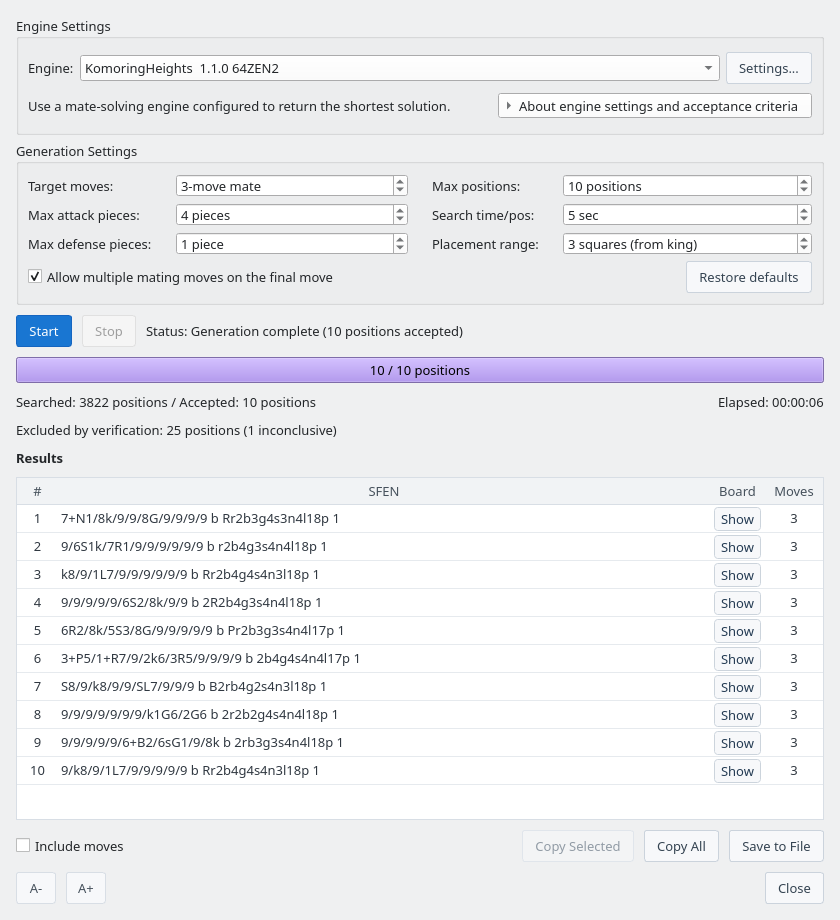Select SFEN text starting with 3+P5/1+R7
Image resolution: width=840 pixels, height=920 pixels.
(211, 659)
